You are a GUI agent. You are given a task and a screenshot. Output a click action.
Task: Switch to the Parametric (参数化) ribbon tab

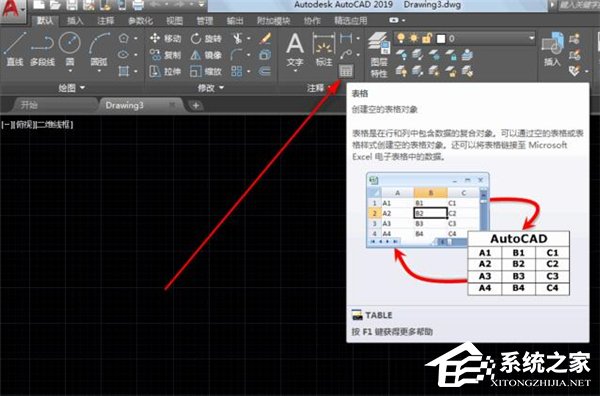pyautogui.click(x=140, y=21)
